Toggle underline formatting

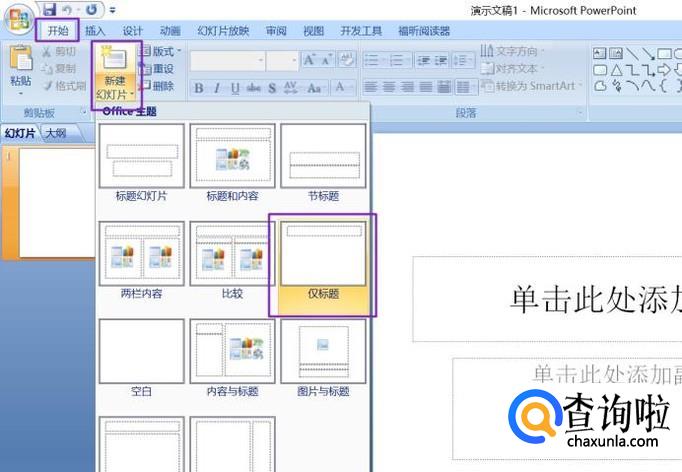tap(235, 88)
